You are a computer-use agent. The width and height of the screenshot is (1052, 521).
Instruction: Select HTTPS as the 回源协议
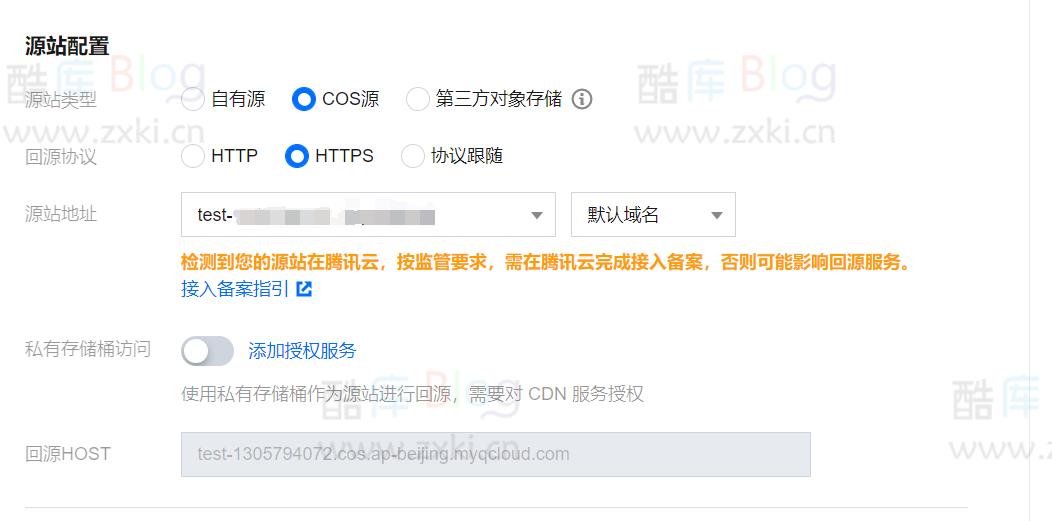coord(297,156)
